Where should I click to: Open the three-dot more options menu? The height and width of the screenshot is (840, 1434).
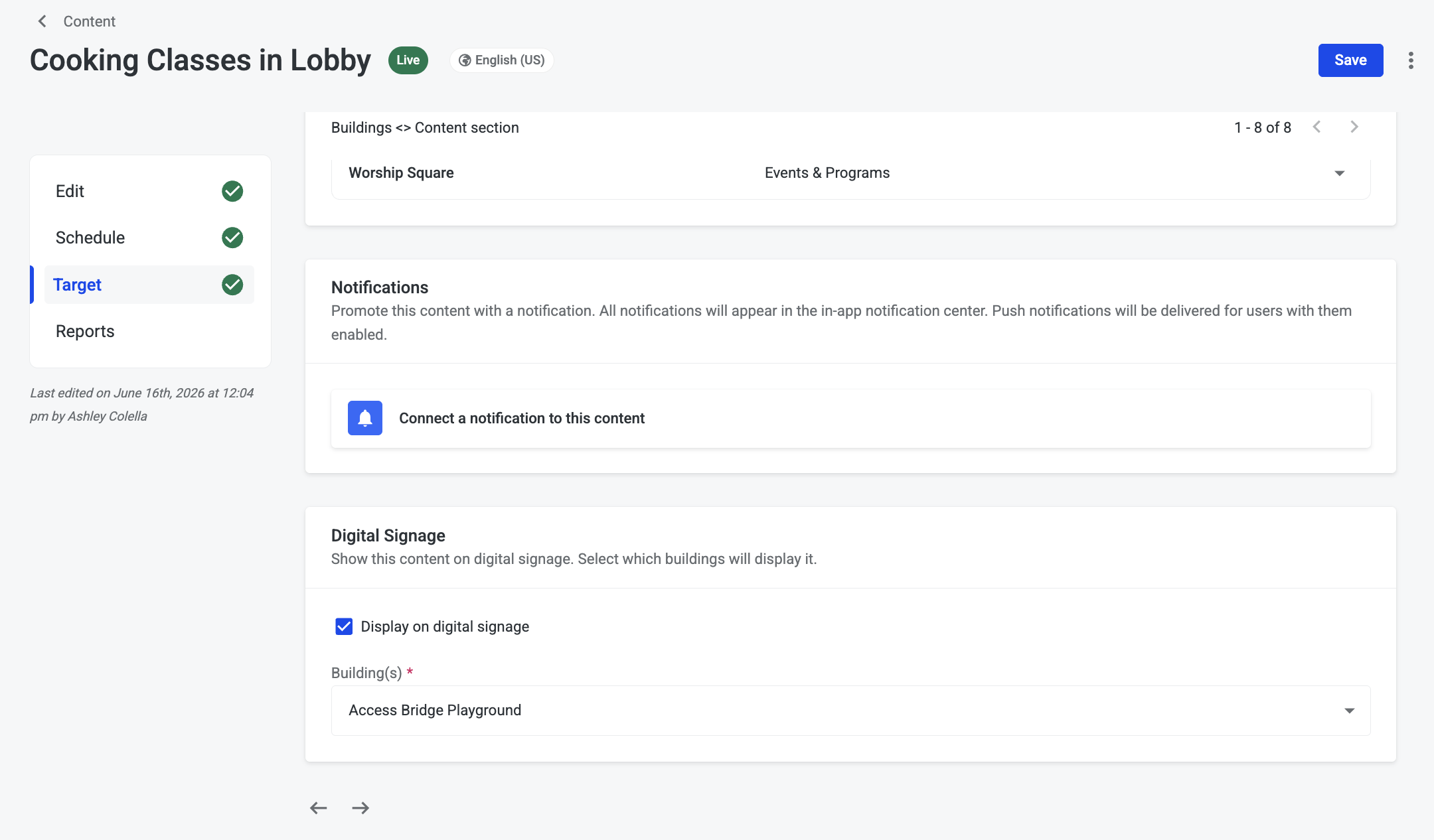tap(1411, 60)
